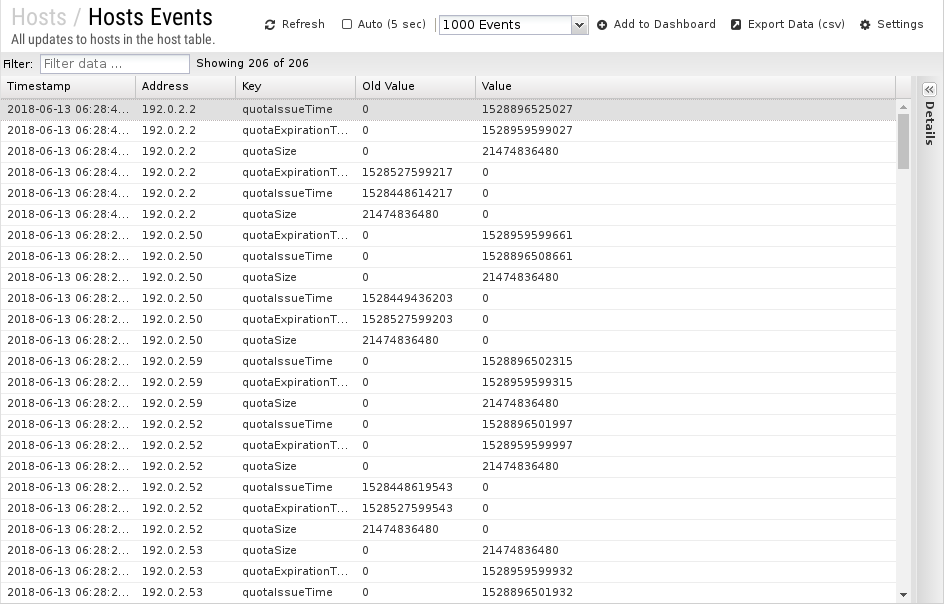
Task: Click the Export Data csv icon
Action: coord(736,25)
